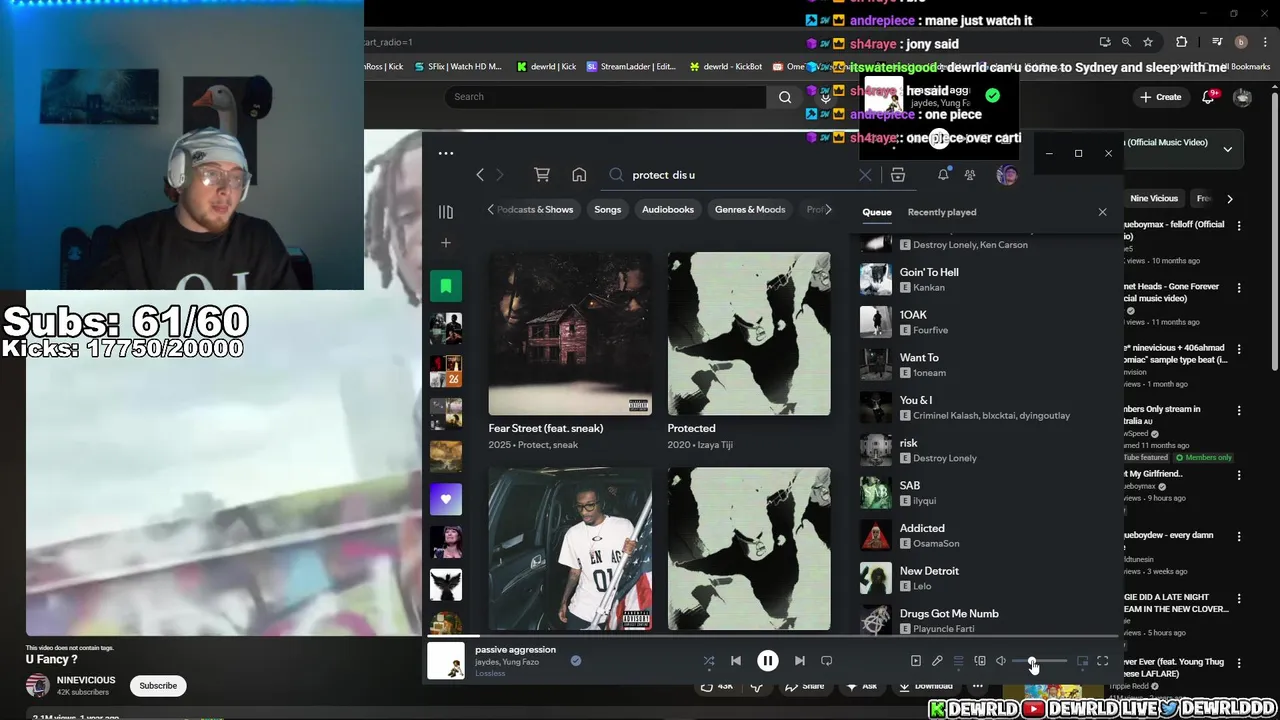Switch to Recently played tab
Image resolution: width=1280 pixels, height=720 pixels.
point(942,212)
